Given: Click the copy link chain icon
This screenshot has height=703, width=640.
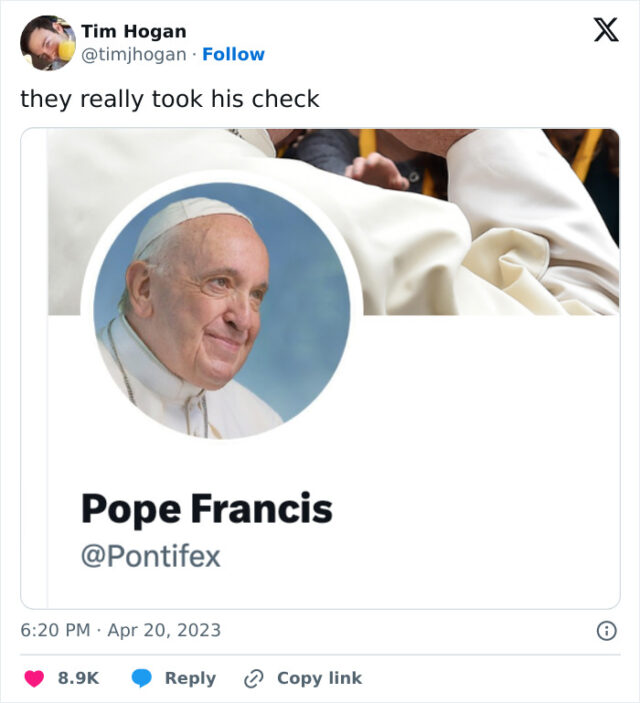Looking at the screenshot, I should coord(254,678).
